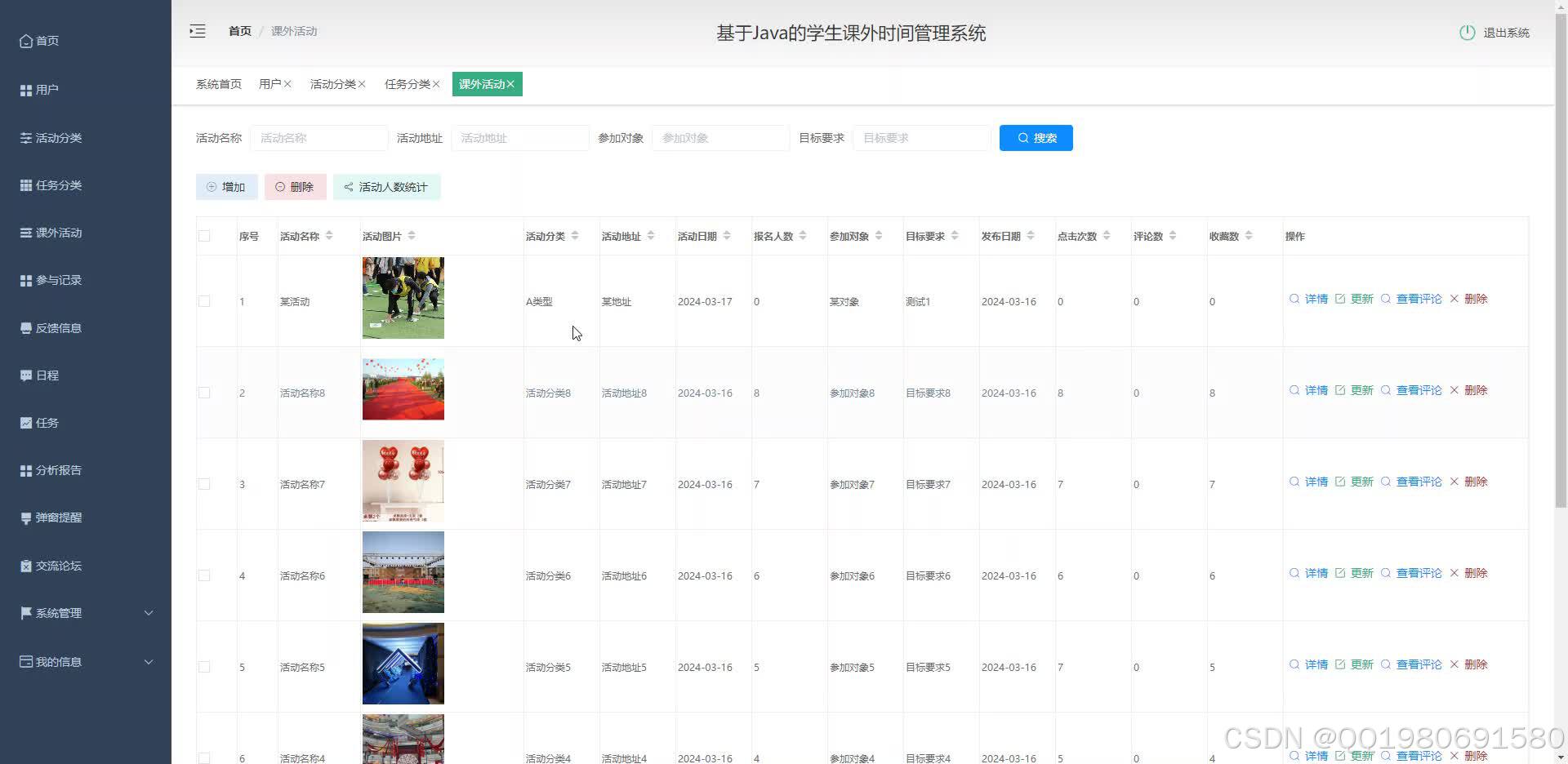1568x764 pixels.
Task: Click the 活动人数统计 statistics button
Action: pos(386,186)
